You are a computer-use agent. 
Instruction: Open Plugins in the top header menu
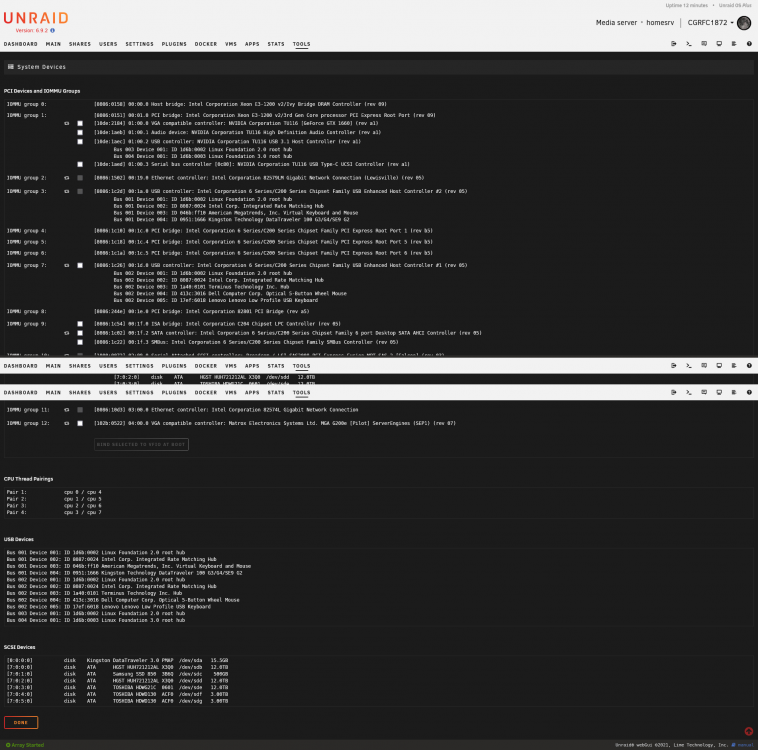click(x=174, y=44)
